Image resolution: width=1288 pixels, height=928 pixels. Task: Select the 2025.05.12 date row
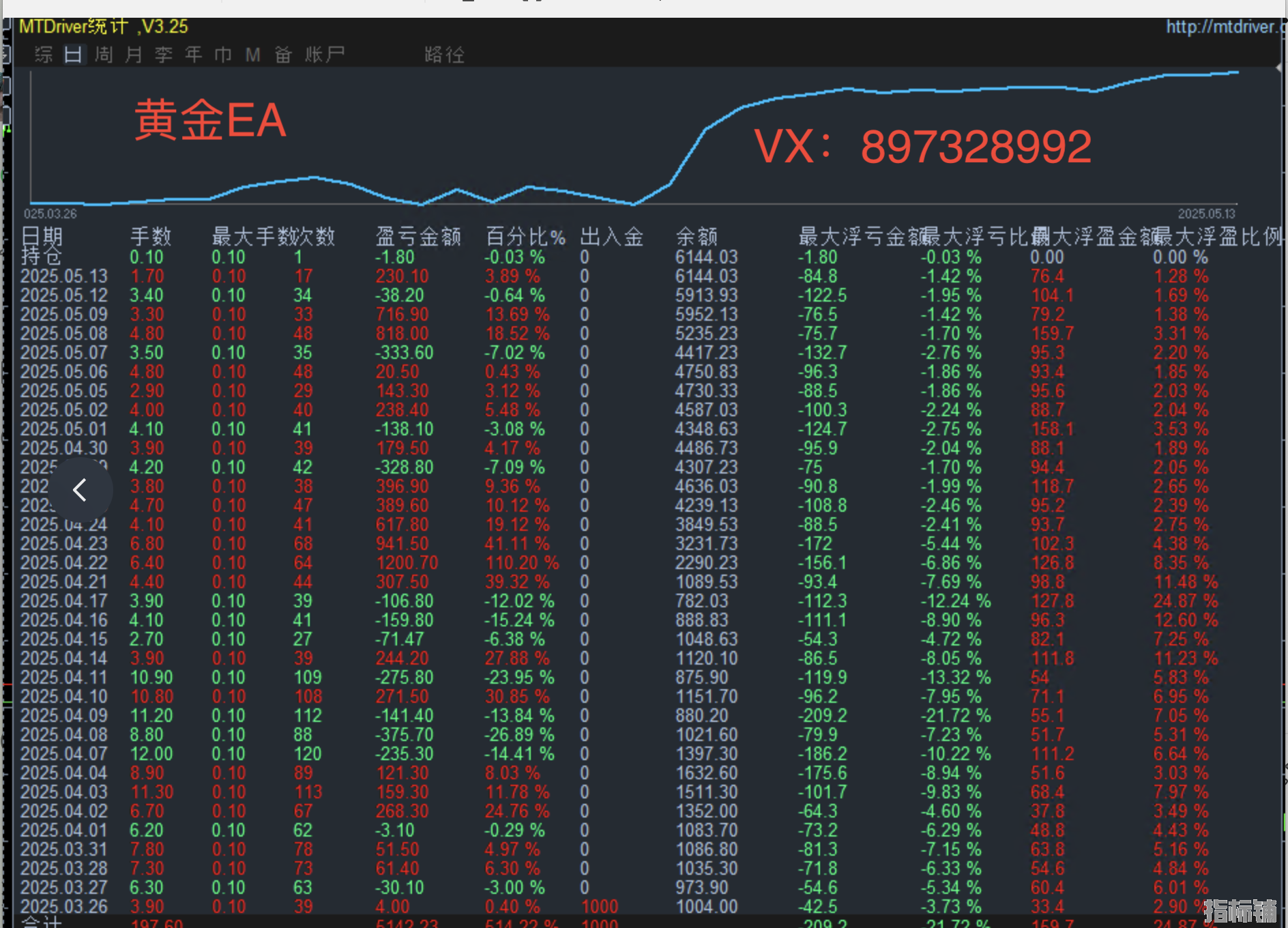(64, 295)
